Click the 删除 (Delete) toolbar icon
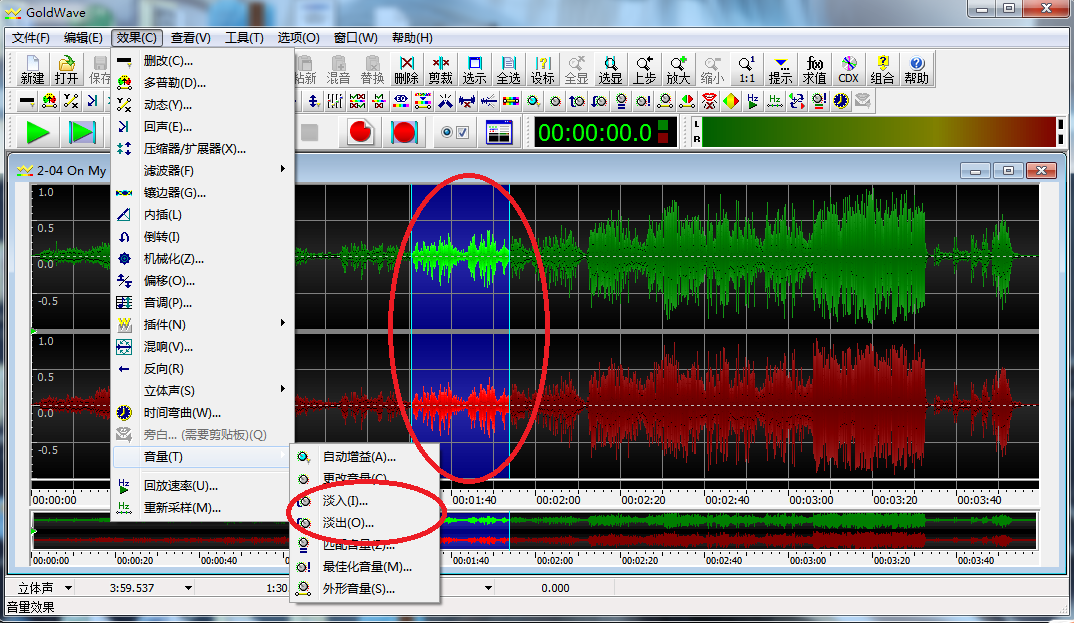Image resolution: width=1074 pixels, height=623 pixels. point(406,69)
